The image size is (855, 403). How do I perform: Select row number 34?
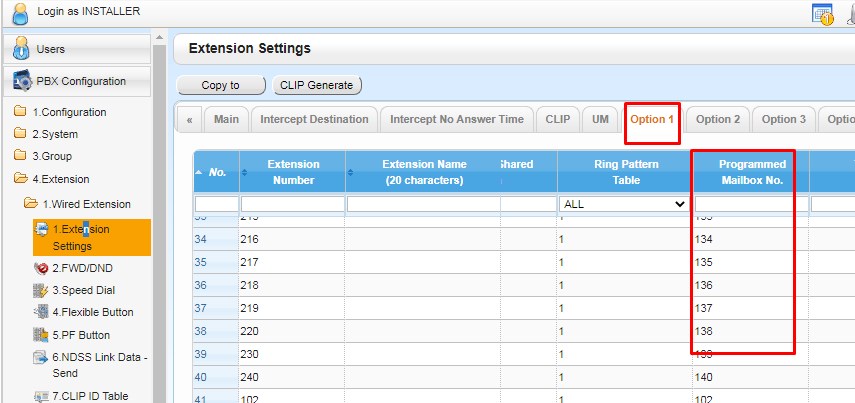coord(216,239)
